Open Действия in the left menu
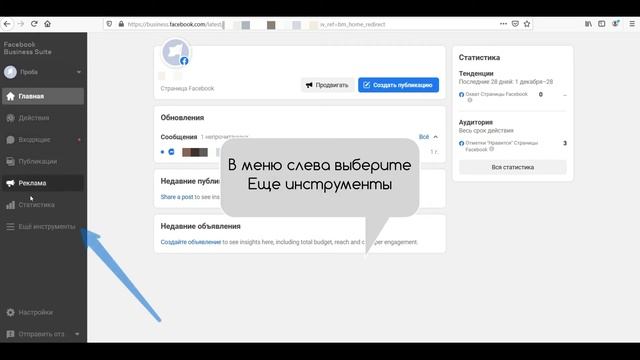This screenshot has height=360, width=640. pos(43,118)
